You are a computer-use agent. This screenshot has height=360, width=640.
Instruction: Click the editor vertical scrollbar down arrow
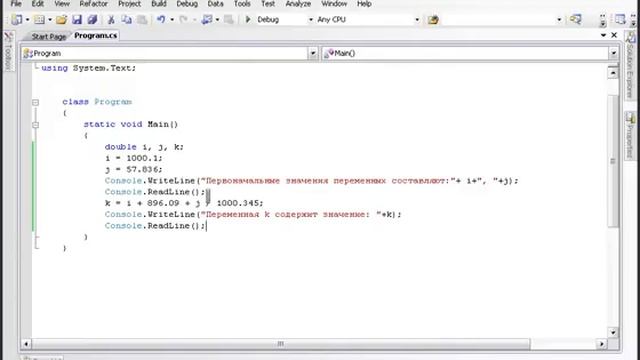(613, 332)
